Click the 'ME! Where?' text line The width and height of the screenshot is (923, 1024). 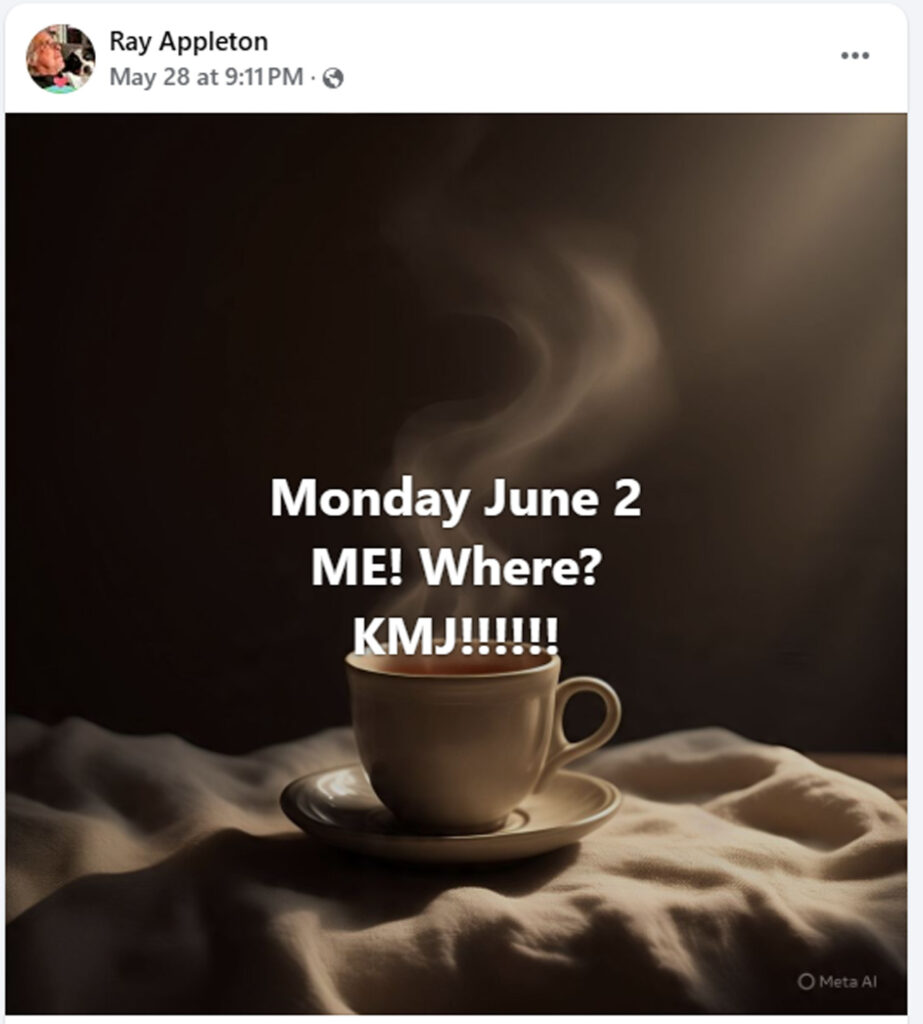click(455, 567)
